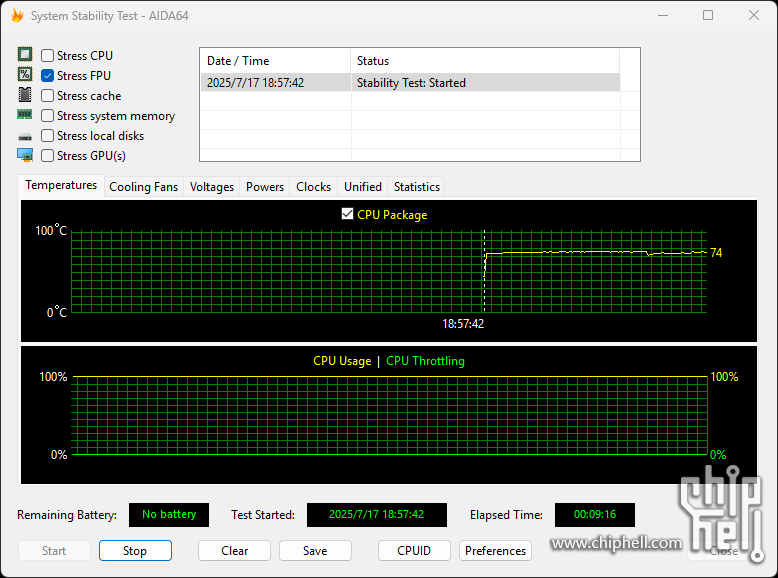778x578 pixels.
Task: Save the test results
Action: pos(315,551)
